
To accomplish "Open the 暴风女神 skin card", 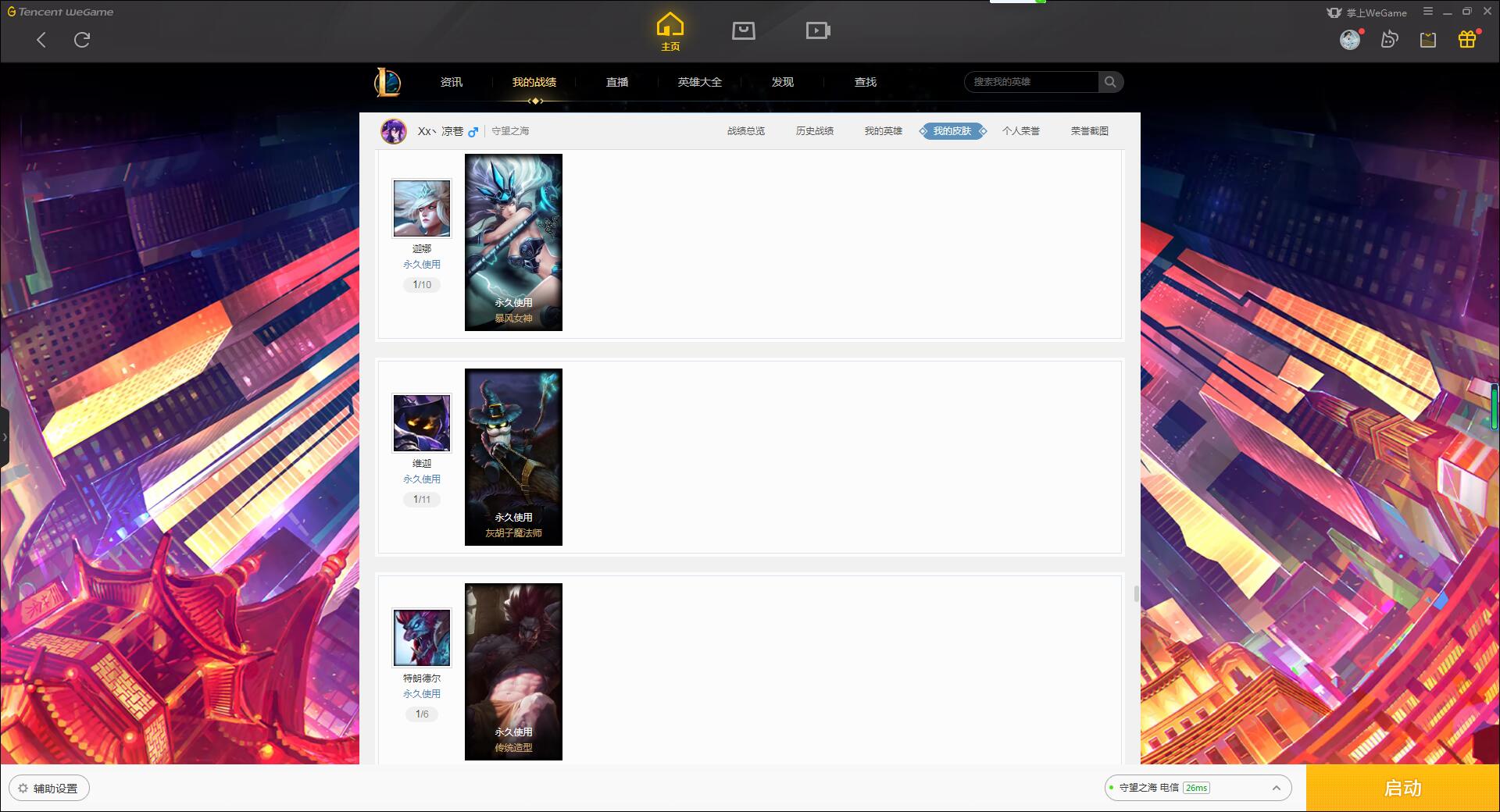I will click(x=513, y=242).
